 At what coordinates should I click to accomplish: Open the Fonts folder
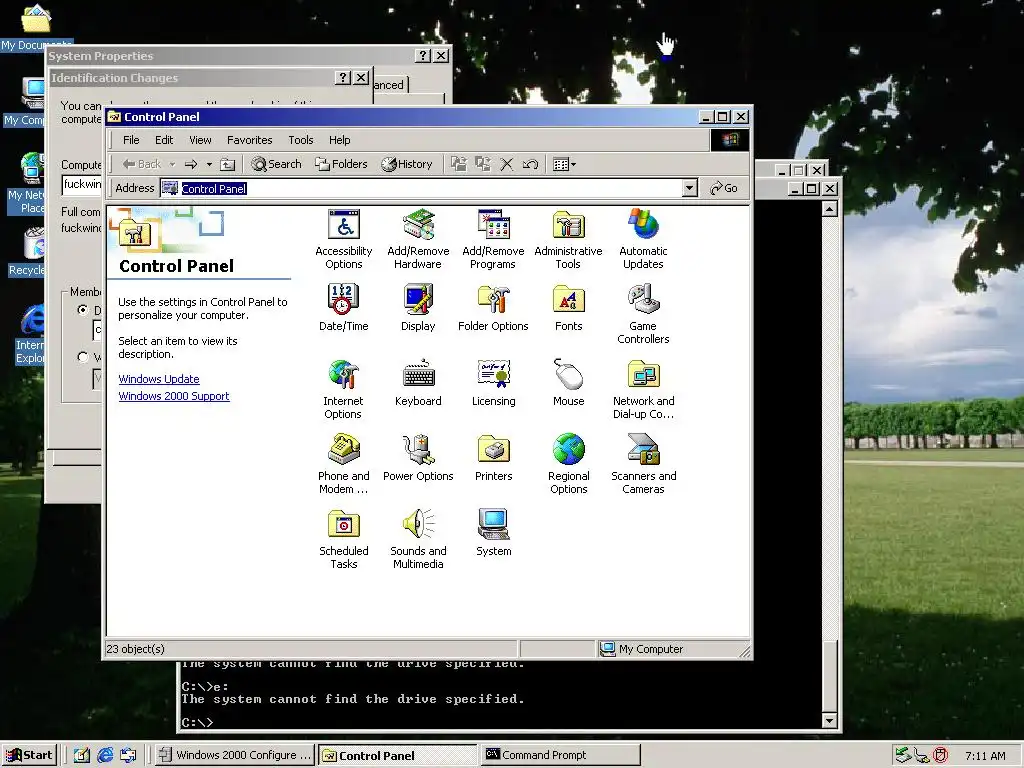[x=568, y=308]
